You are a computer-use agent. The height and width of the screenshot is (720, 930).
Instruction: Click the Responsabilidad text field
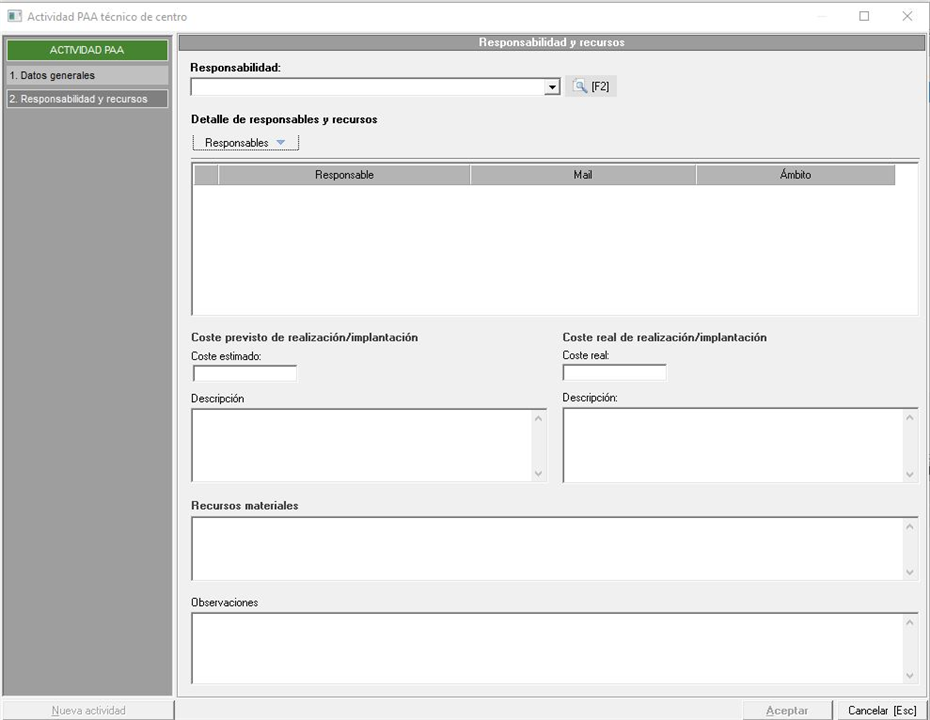click(x=367, y=88)
